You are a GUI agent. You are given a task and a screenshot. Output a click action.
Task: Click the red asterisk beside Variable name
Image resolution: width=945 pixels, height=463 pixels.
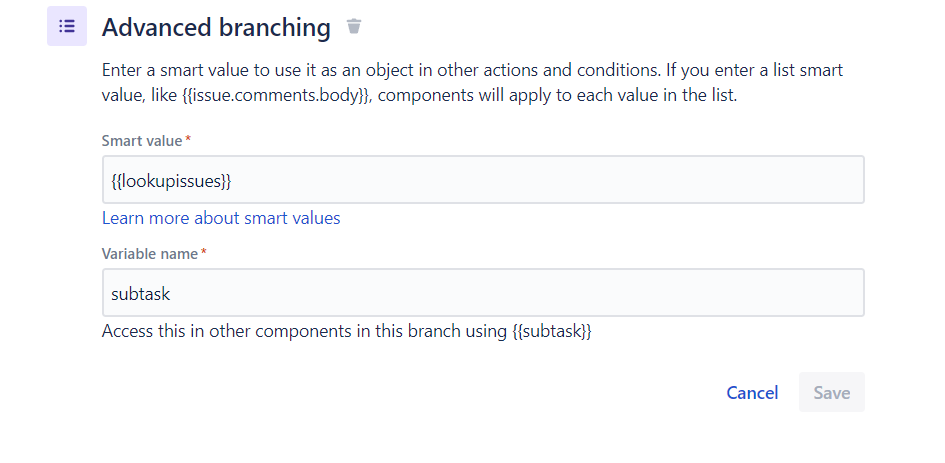[204, 252]
